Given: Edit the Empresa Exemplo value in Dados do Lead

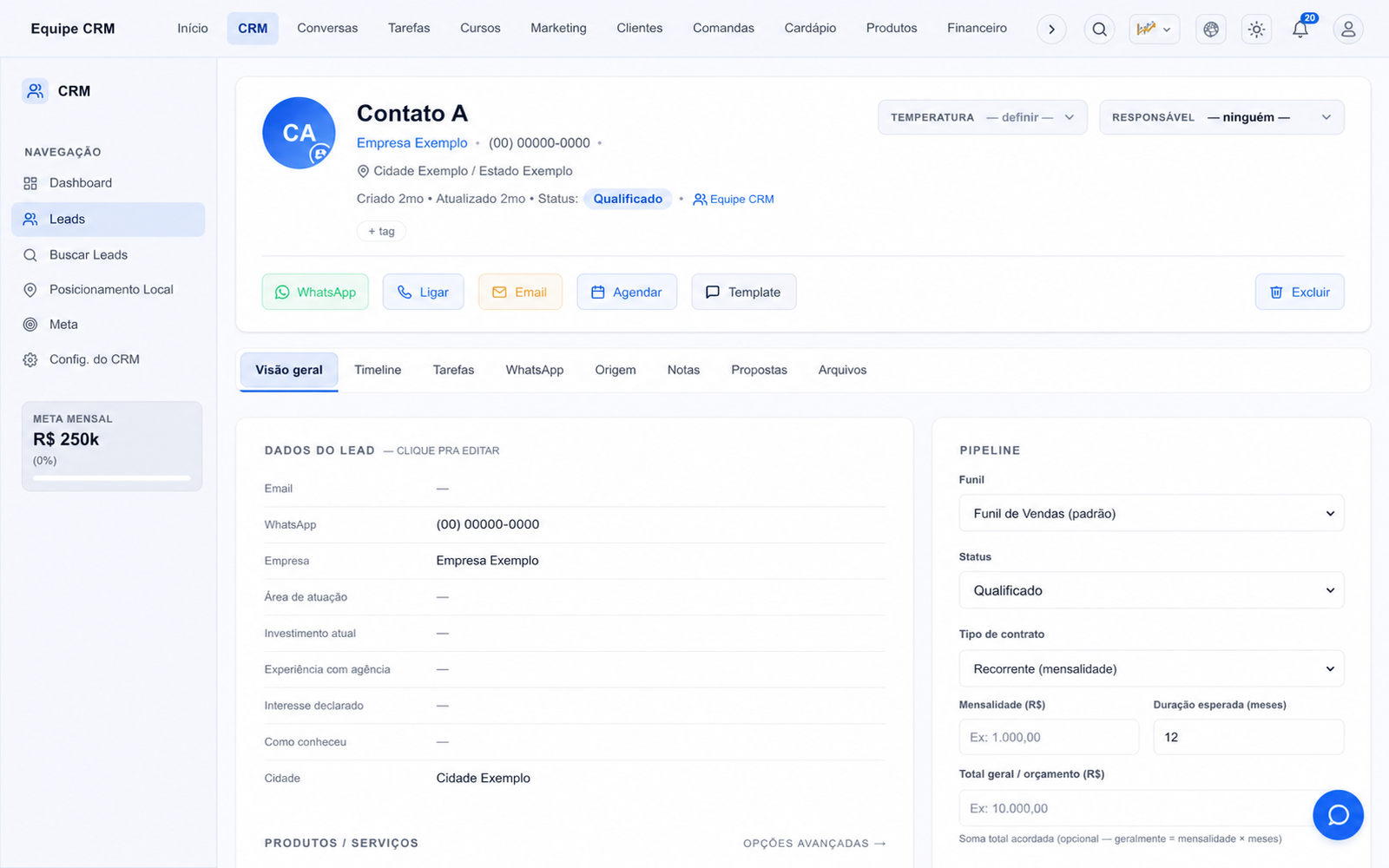Looking at the screenshot, I should tap(487, 562).
